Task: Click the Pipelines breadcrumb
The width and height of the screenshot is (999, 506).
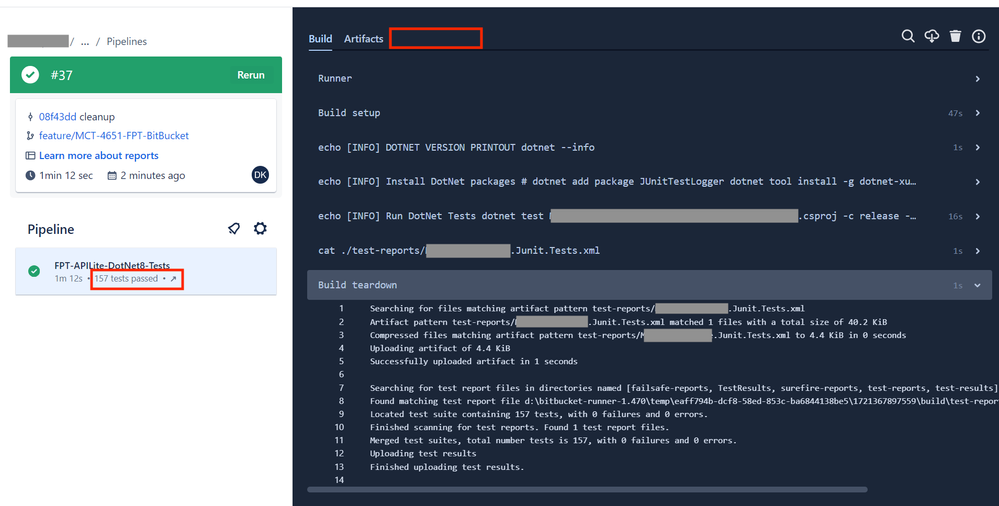Action: 126,41
